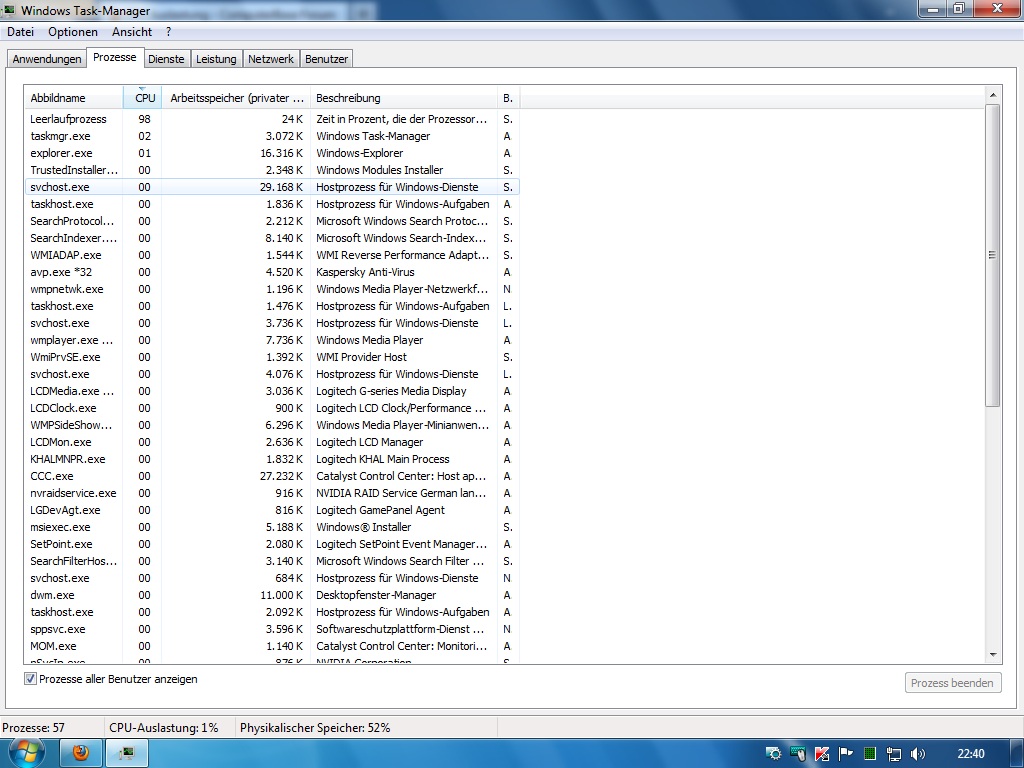Sort by the CPU column header
Viewport: 1024px width, 768px height.
(142, 98)
